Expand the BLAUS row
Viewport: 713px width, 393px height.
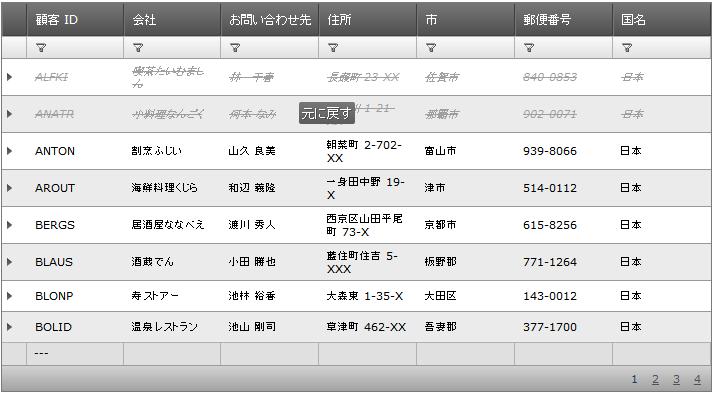pyautogui.click(x=10, y=262)
